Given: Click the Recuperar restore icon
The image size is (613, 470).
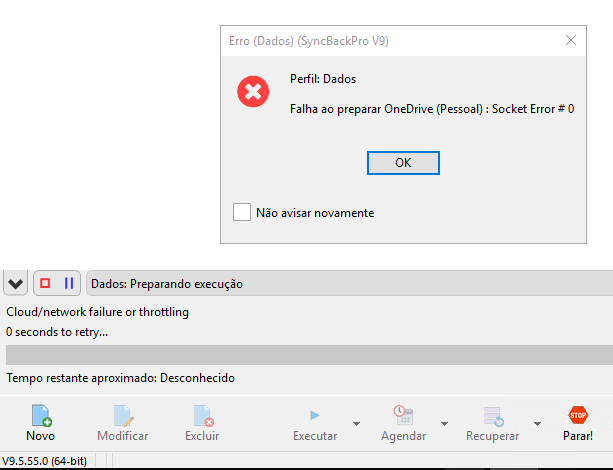Looking at the screenshot, I should (x=493, y=416).
